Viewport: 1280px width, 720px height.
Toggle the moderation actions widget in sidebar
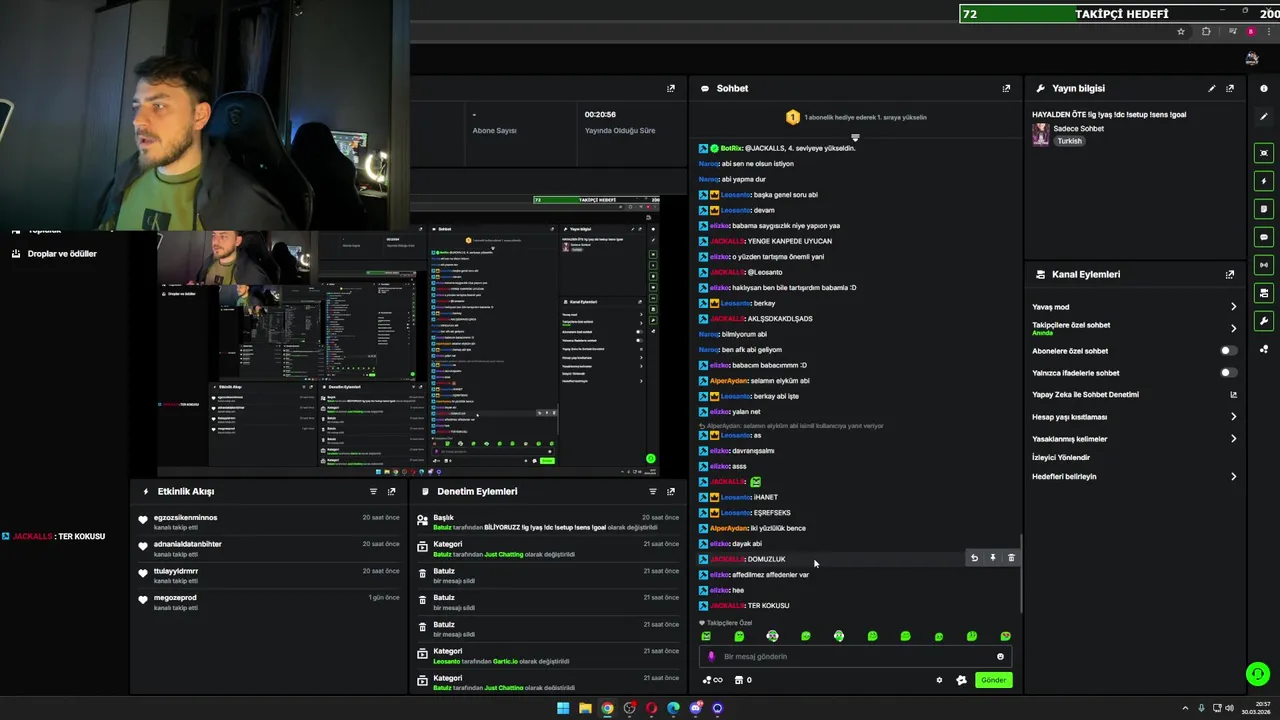point(1264,209)
